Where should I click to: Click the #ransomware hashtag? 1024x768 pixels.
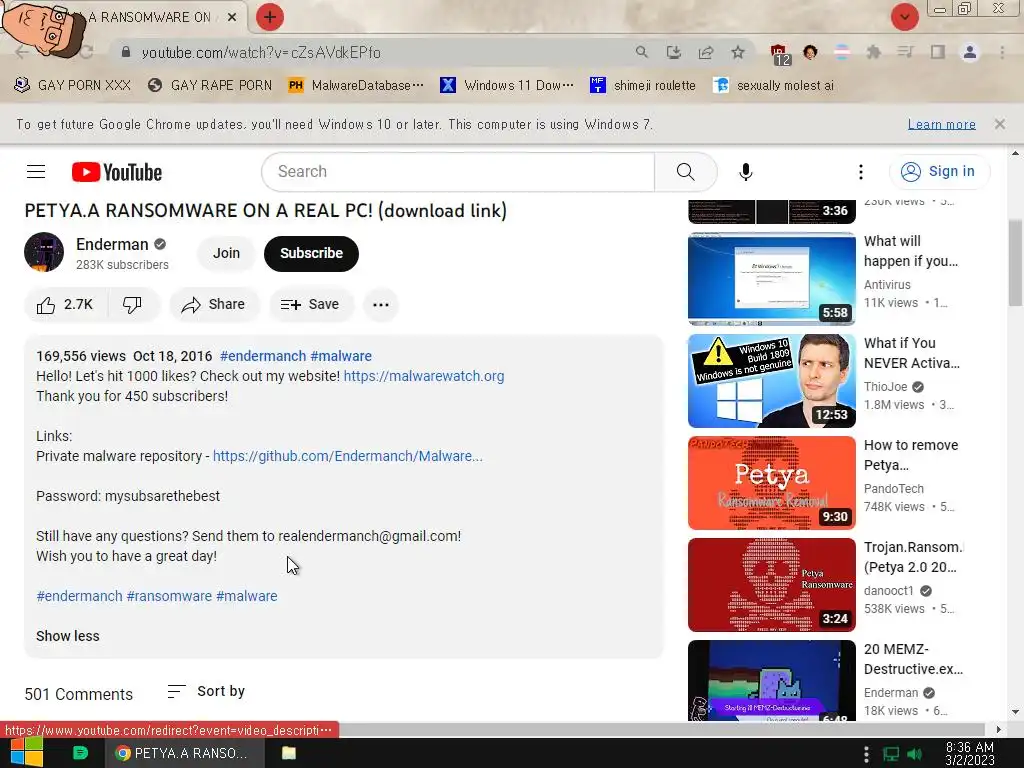169,596
